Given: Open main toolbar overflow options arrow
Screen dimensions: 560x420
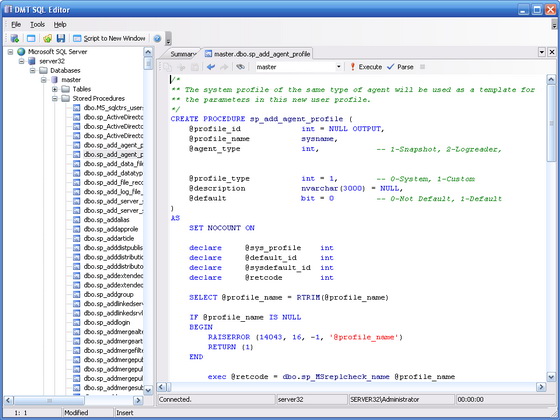Looking at the screenshot, I should coord(168,39).
